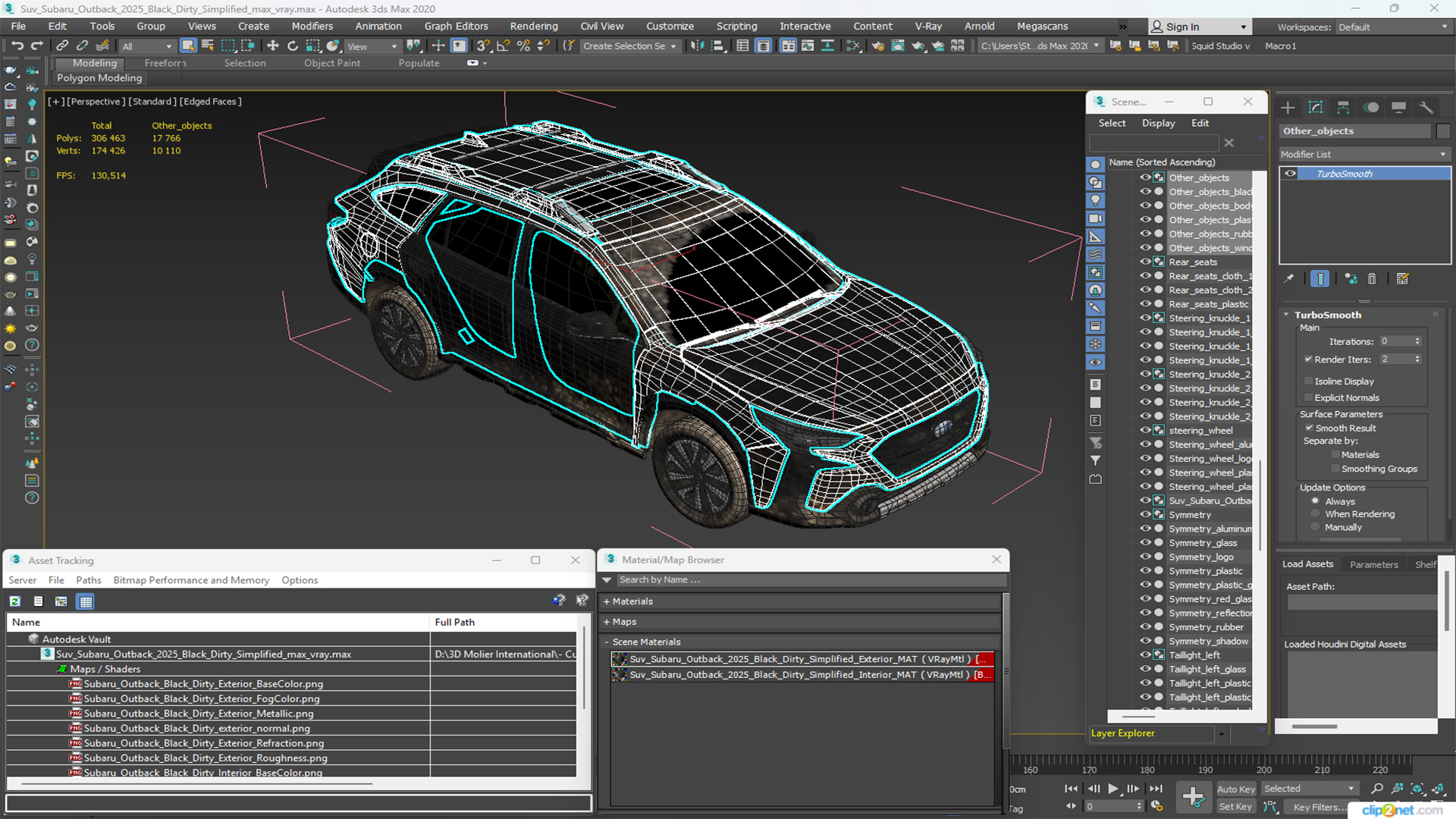Enable the Explicit Normals checkbox

coord(1308,398)
